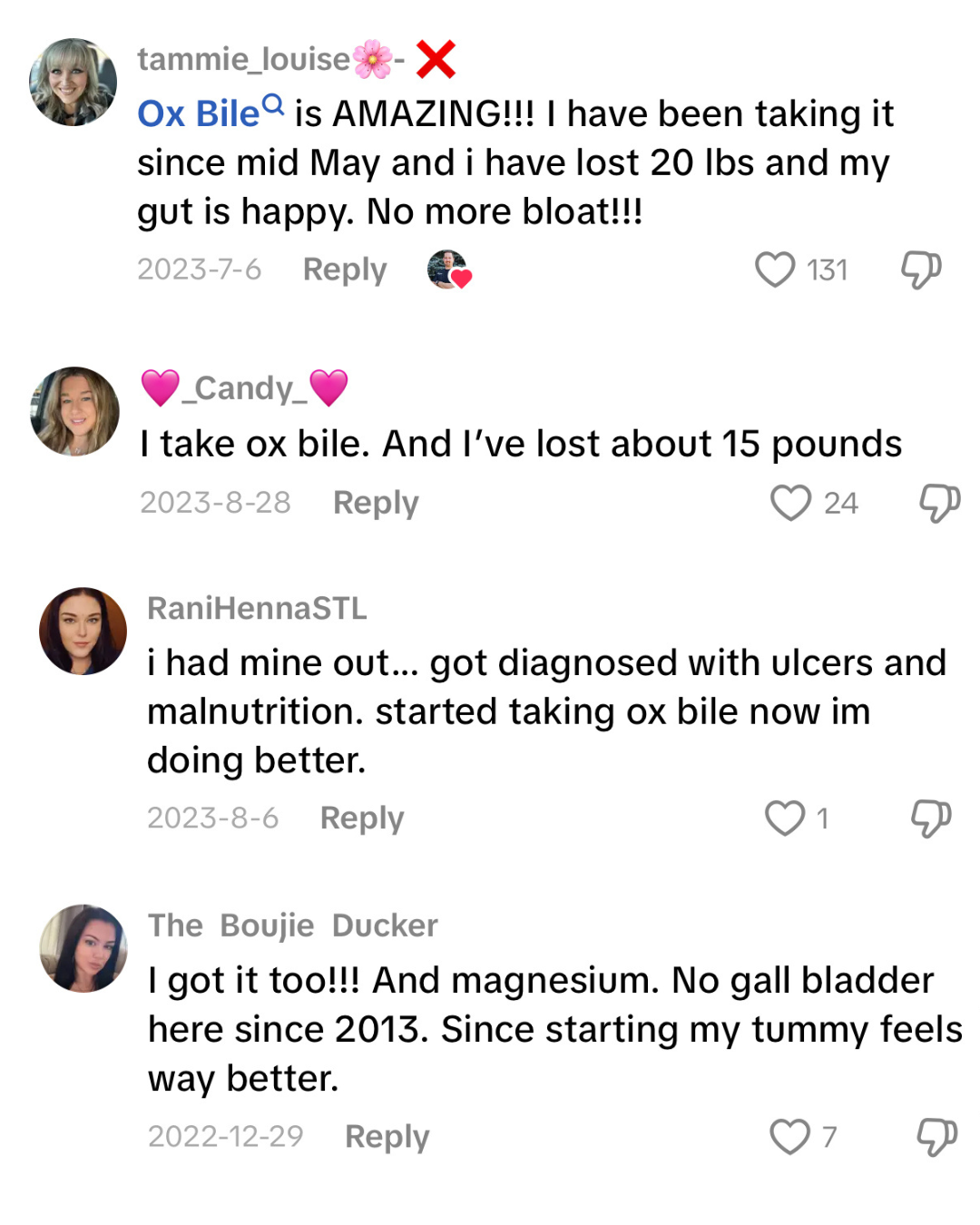
Task: Open tammie_louise username
Action: tap(243, 59)
